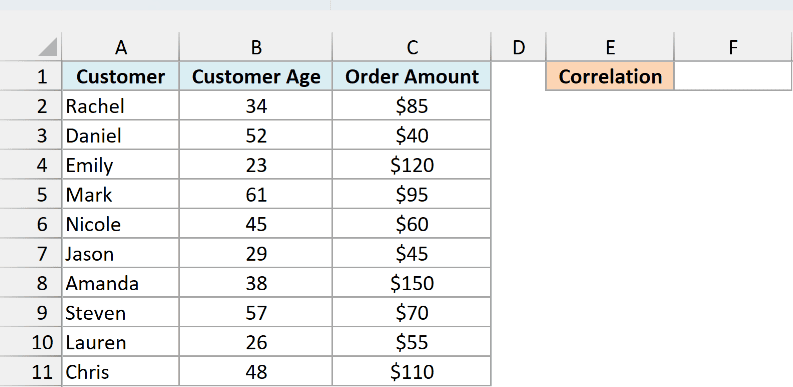Click the Correlation label cell
Image resolution: width=793 pixels, height=387 pixels.
[x=610, y=76]
